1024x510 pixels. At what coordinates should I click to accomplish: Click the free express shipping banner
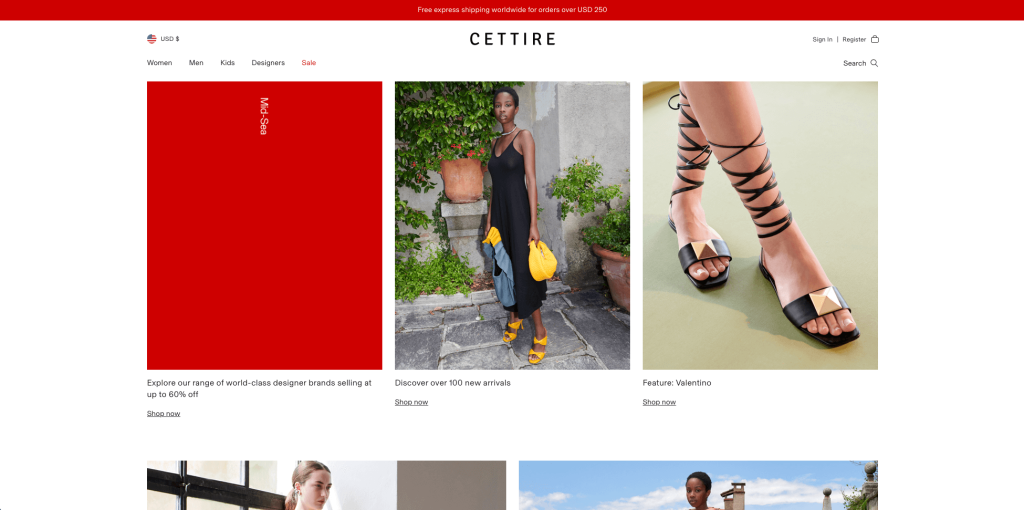512,10
